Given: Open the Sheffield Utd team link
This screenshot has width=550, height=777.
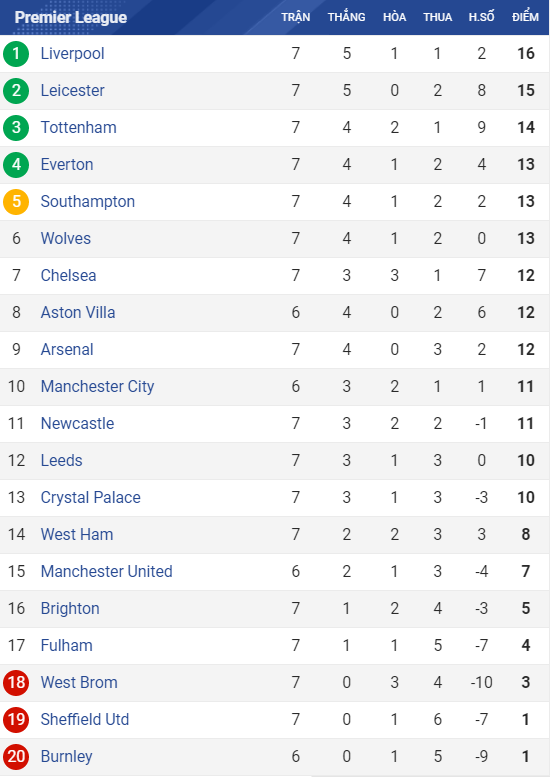Looking at the screenshot, I should 85,720.
